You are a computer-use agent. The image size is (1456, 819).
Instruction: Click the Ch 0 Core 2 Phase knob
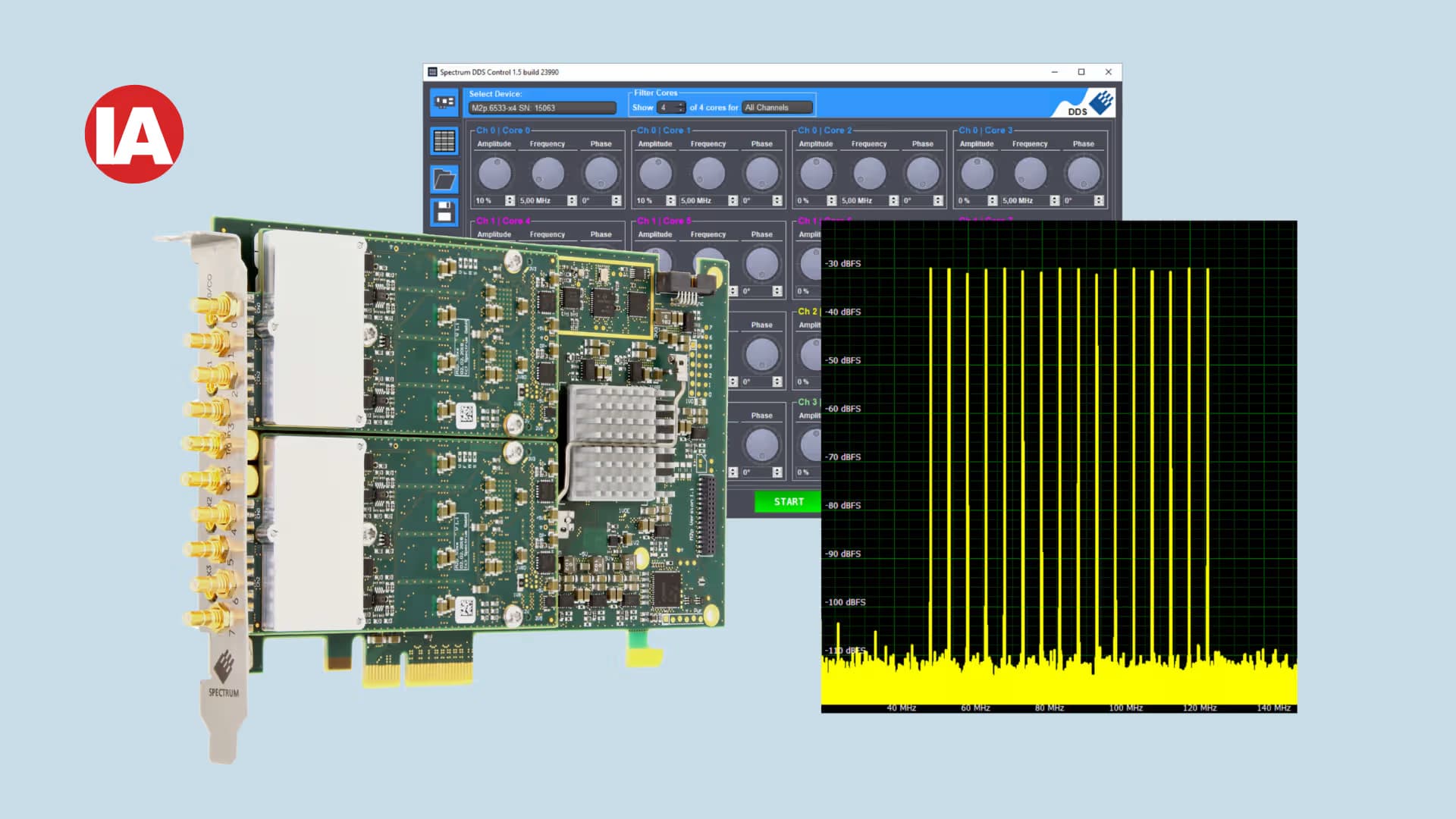coord(923,174)
